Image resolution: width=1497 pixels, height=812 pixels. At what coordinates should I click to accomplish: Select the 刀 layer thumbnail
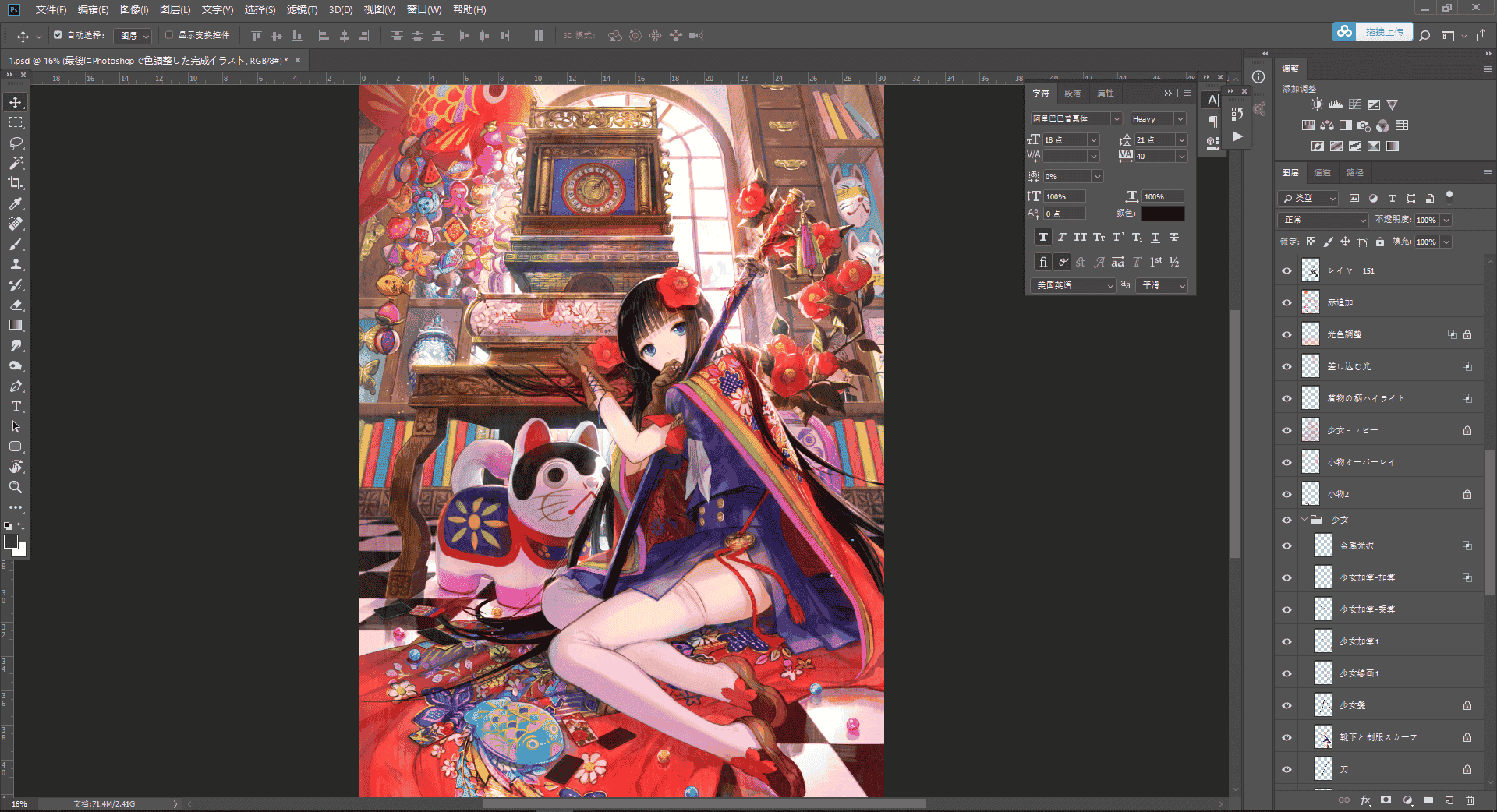click(1323, 769)
